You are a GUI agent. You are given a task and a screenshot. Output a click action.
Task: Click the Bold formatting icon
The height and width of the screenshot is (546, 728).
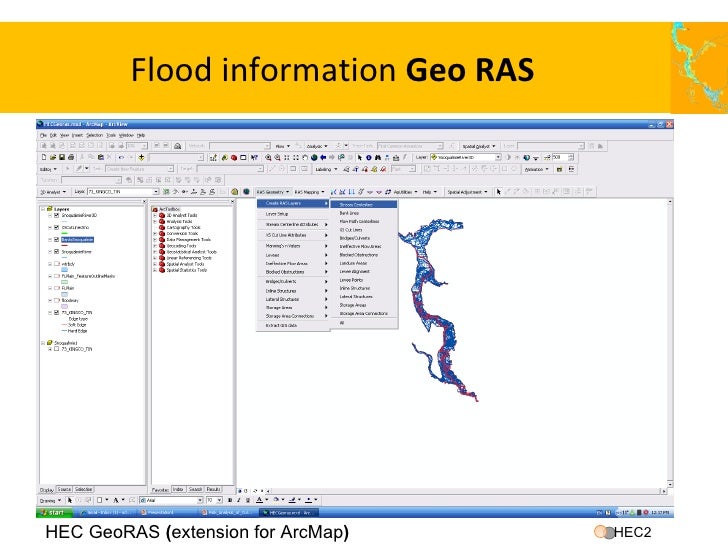pyautogui.click(x=230, y=500)
